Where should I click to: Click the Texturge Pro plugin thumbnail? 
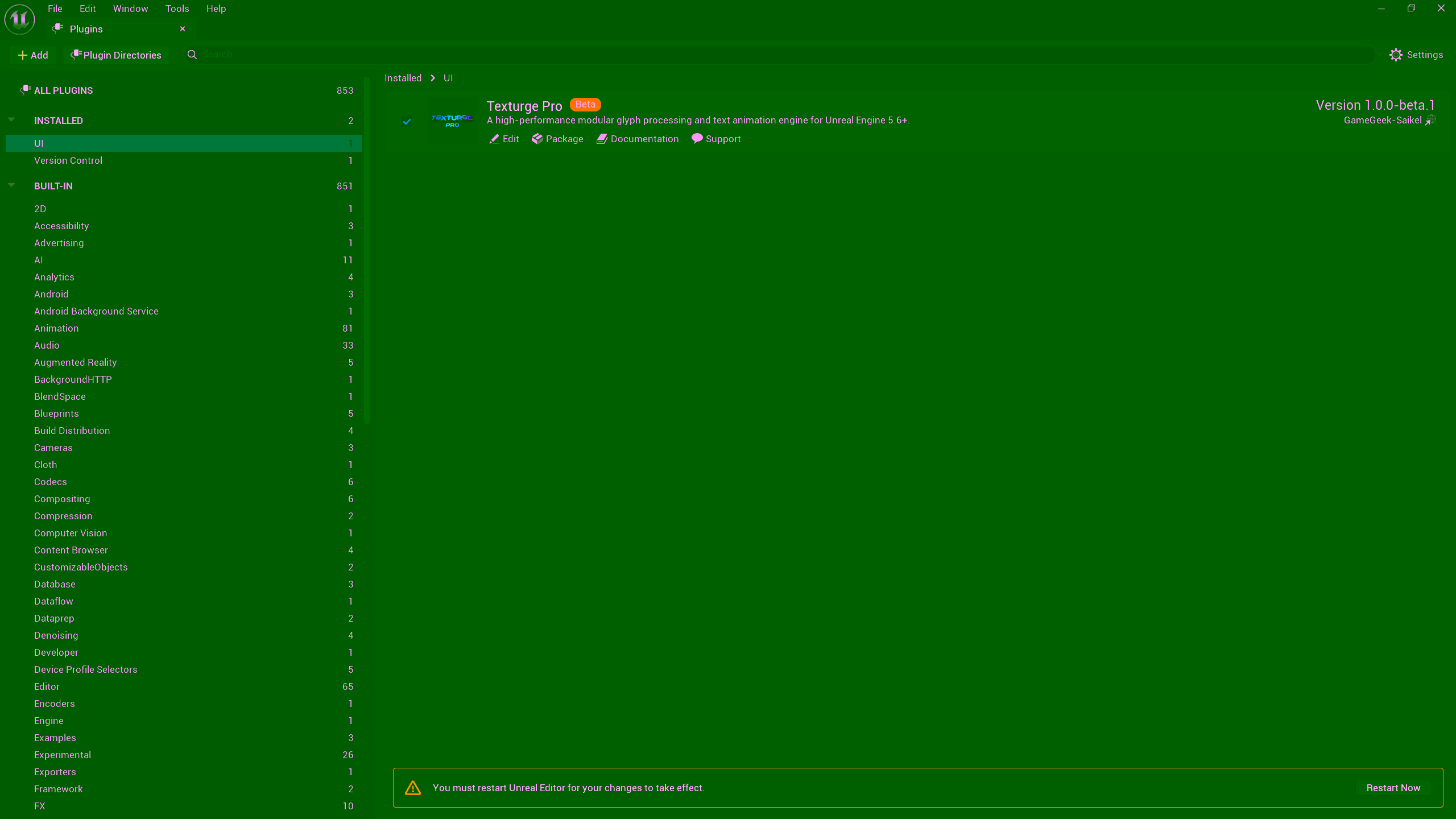pos(452,121)
